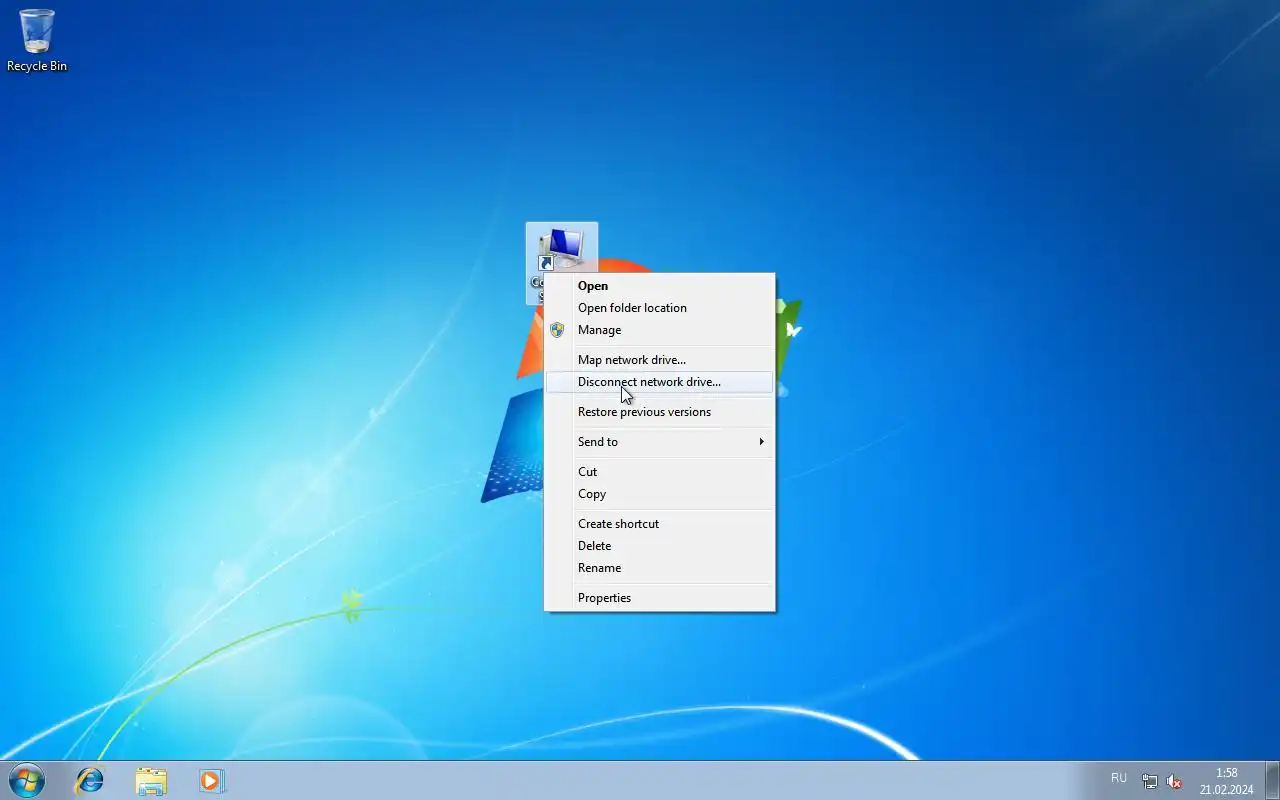Open Properties from the context menu
Viewport: 1280px width, 800px height.
659,598
